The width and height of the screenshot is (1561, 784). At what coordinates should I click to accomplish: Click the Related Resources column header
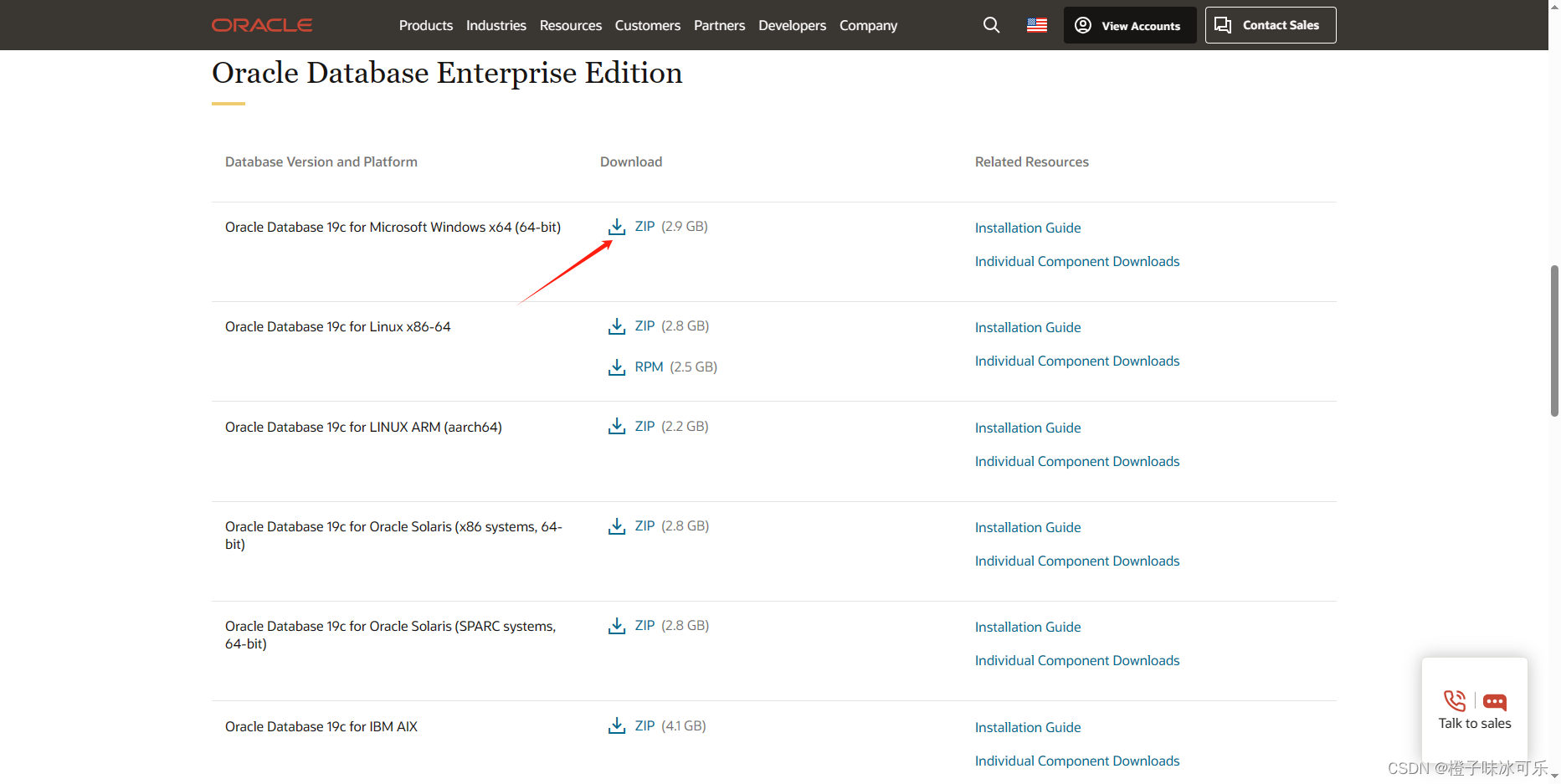coord(1032,161)
